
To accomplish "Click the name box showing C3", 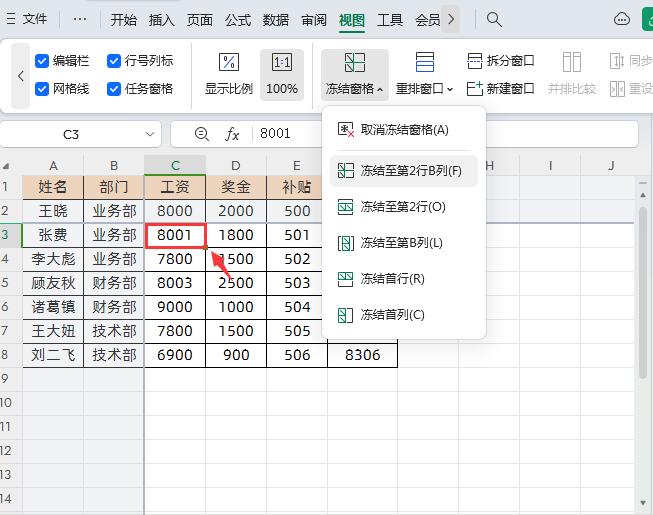I will 71,134.
